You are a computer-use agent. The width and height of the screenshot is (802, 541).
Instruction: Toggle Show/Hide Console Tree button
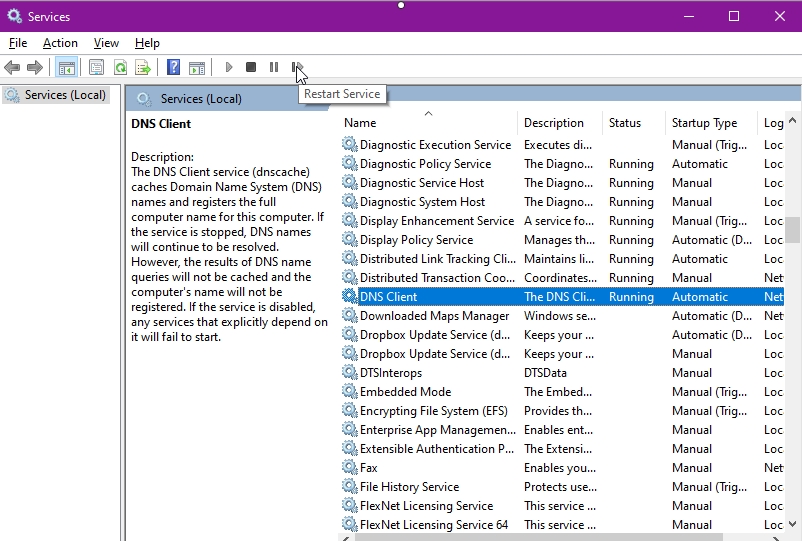pos(66,67)
